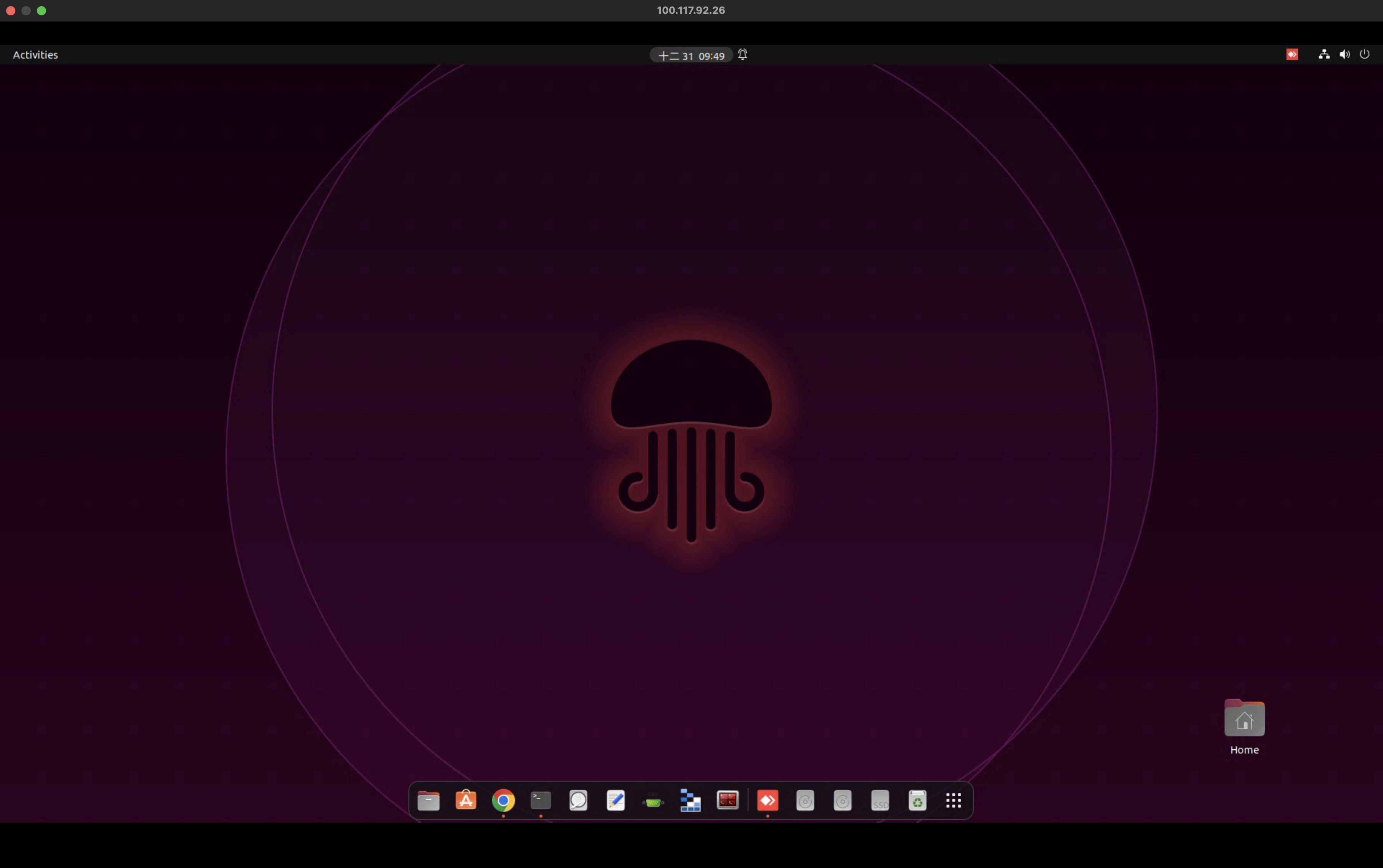Launch Ubuntu Software from the dock
1383x868 pixels.
pyautogui.click(x=466, y=800)
